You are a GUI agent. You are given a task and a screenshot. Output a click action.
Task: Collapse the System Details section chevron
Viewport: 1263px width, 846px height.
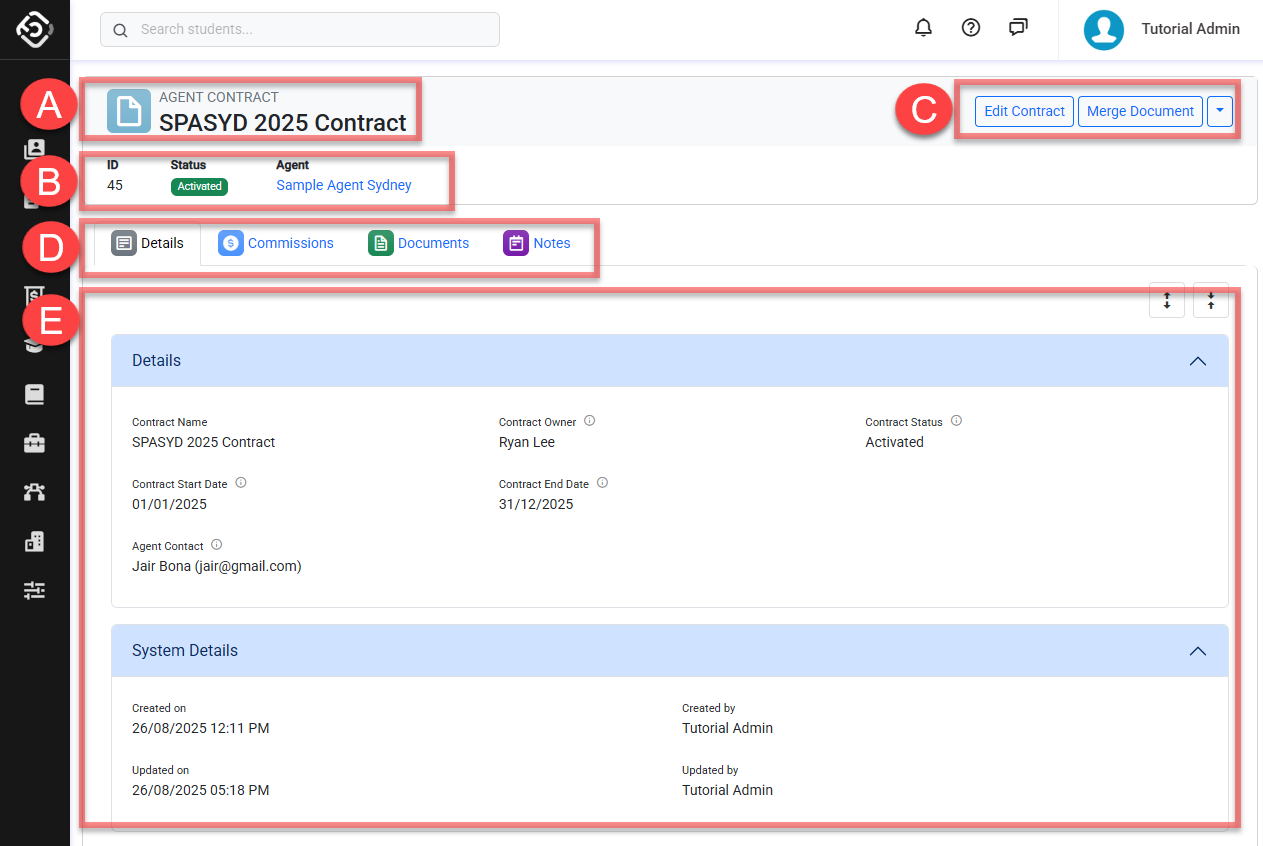tap(1197, 651)
